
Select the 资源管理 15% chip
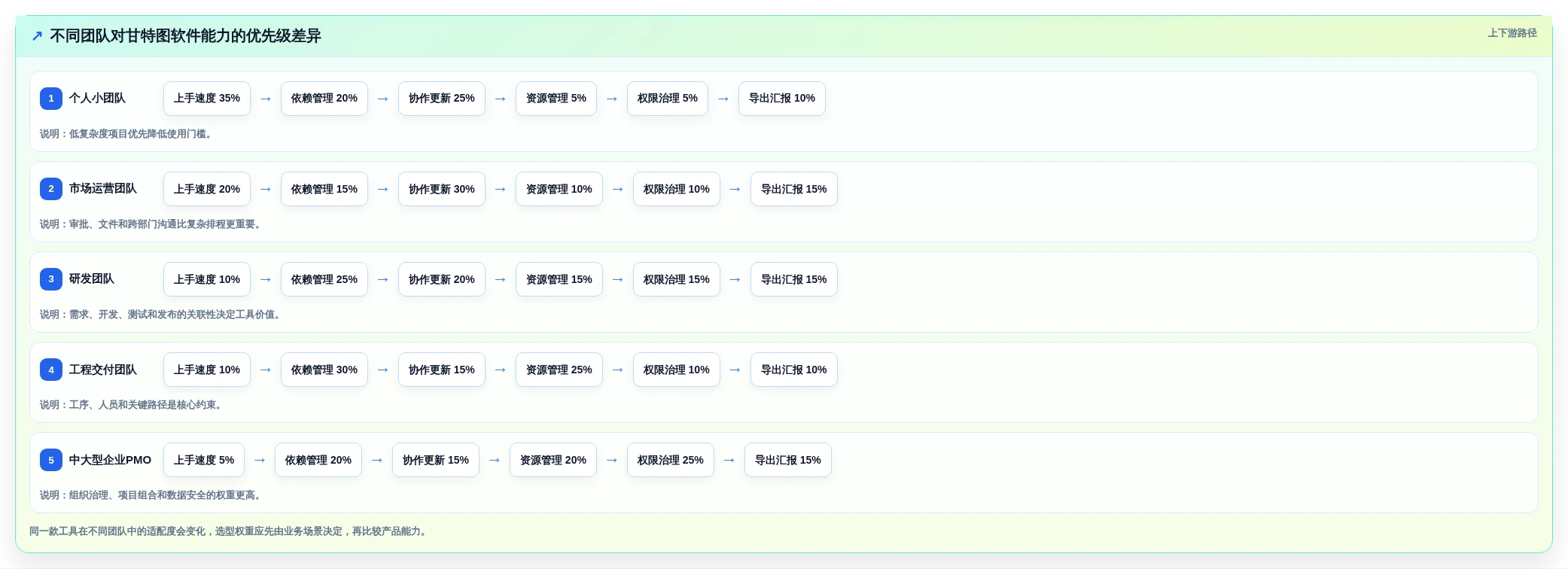[x=559, y=279]
